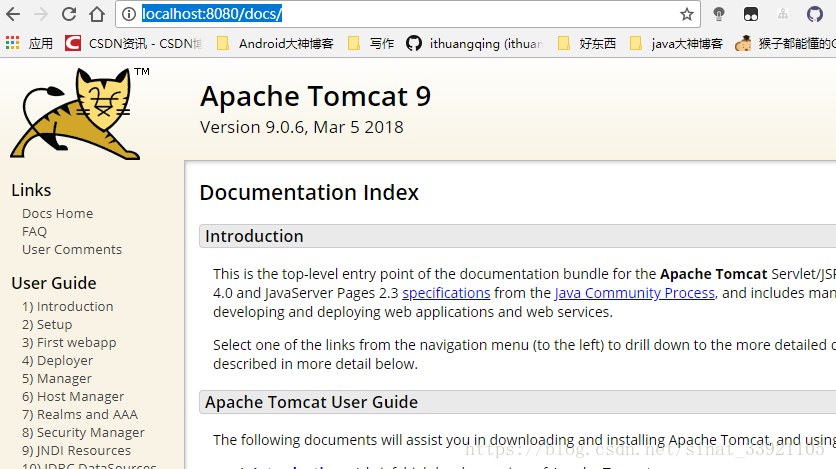The image size is (836, 469).
Task: Open 2) Setup in User Guide
Action: [47, 325]
